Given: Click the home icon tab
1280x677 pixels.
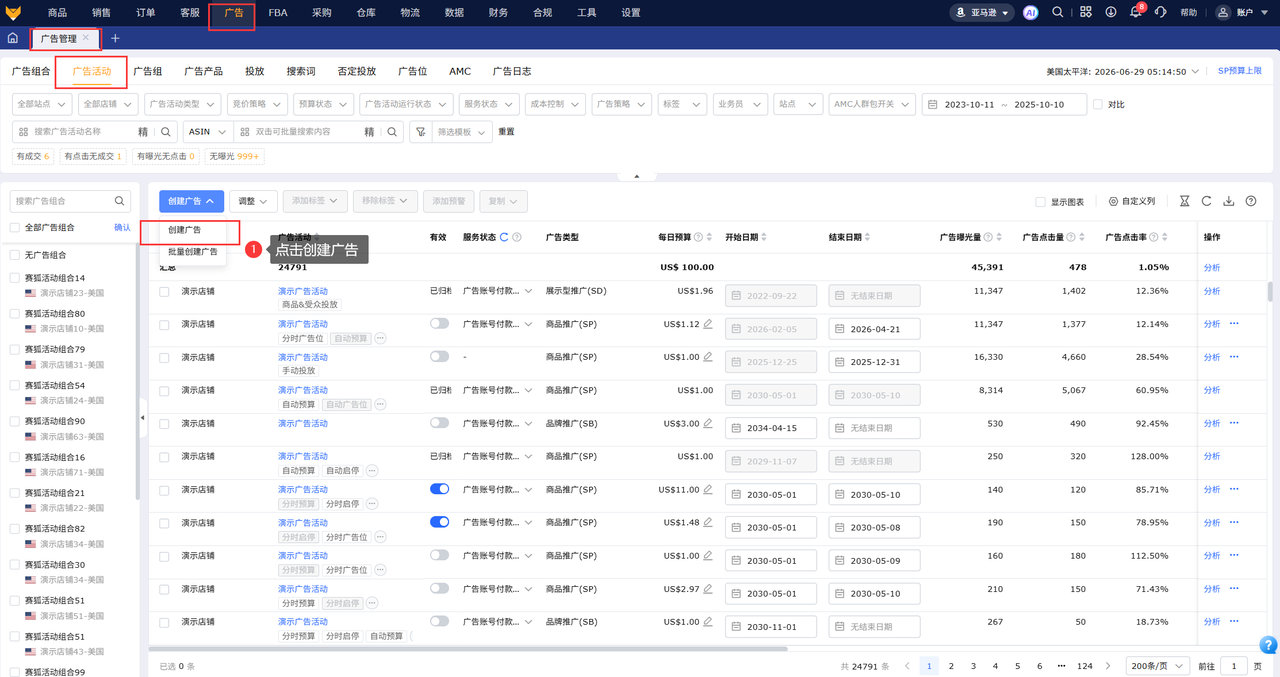Looking at the screenshot, I should 12,38.
